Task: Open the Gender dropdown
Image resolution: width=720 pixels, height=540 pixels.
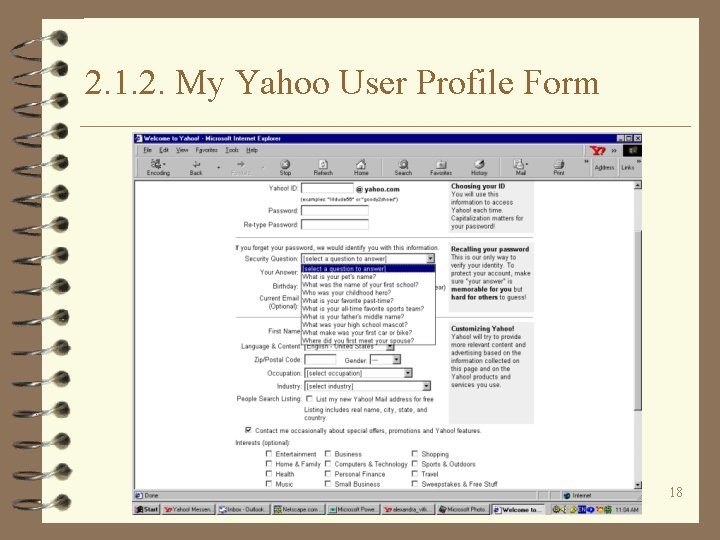Action: tap(385, 360)
